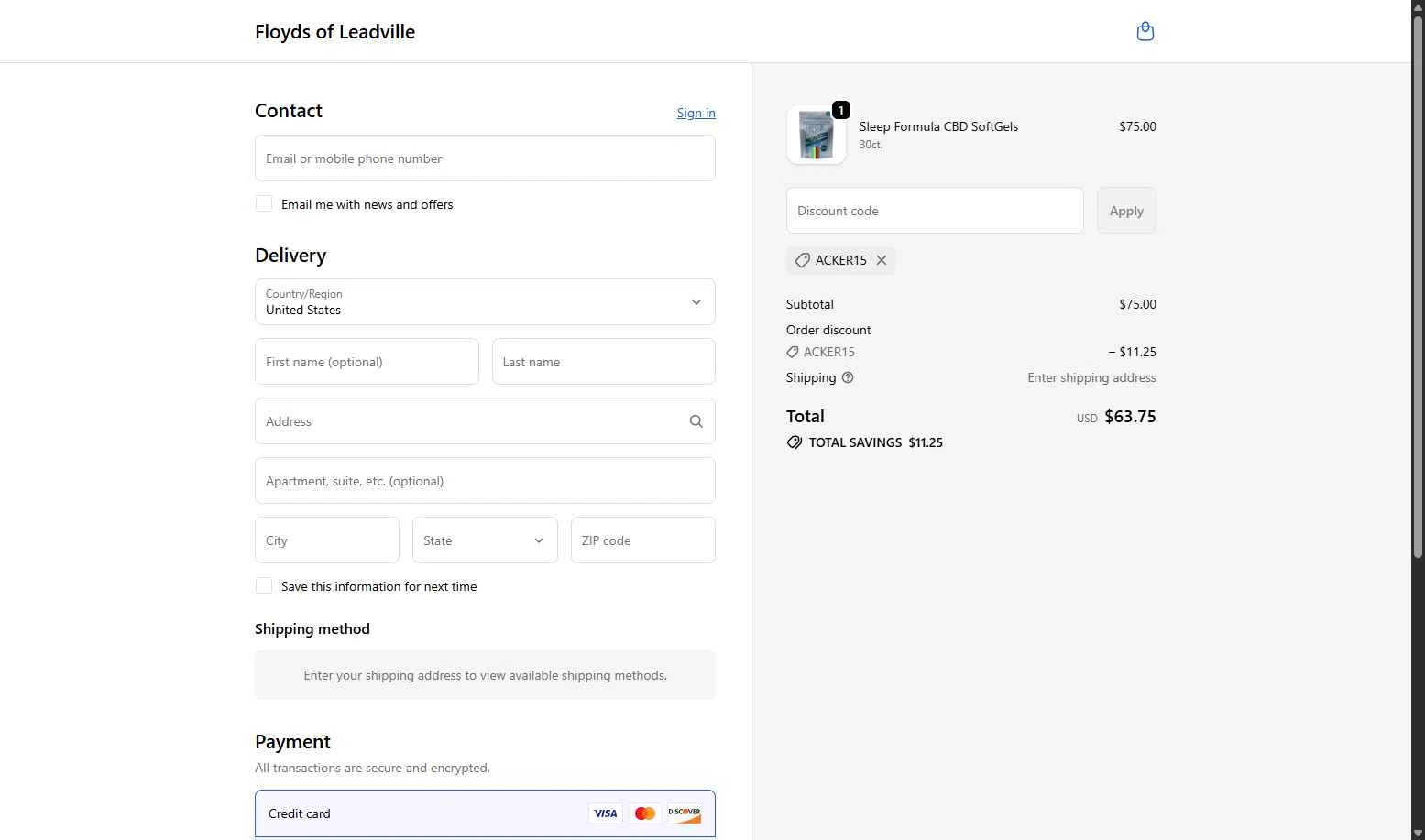Focus the ZIP code field
The height and width of the screenshot is (840, 1425).
coord(643,540)
